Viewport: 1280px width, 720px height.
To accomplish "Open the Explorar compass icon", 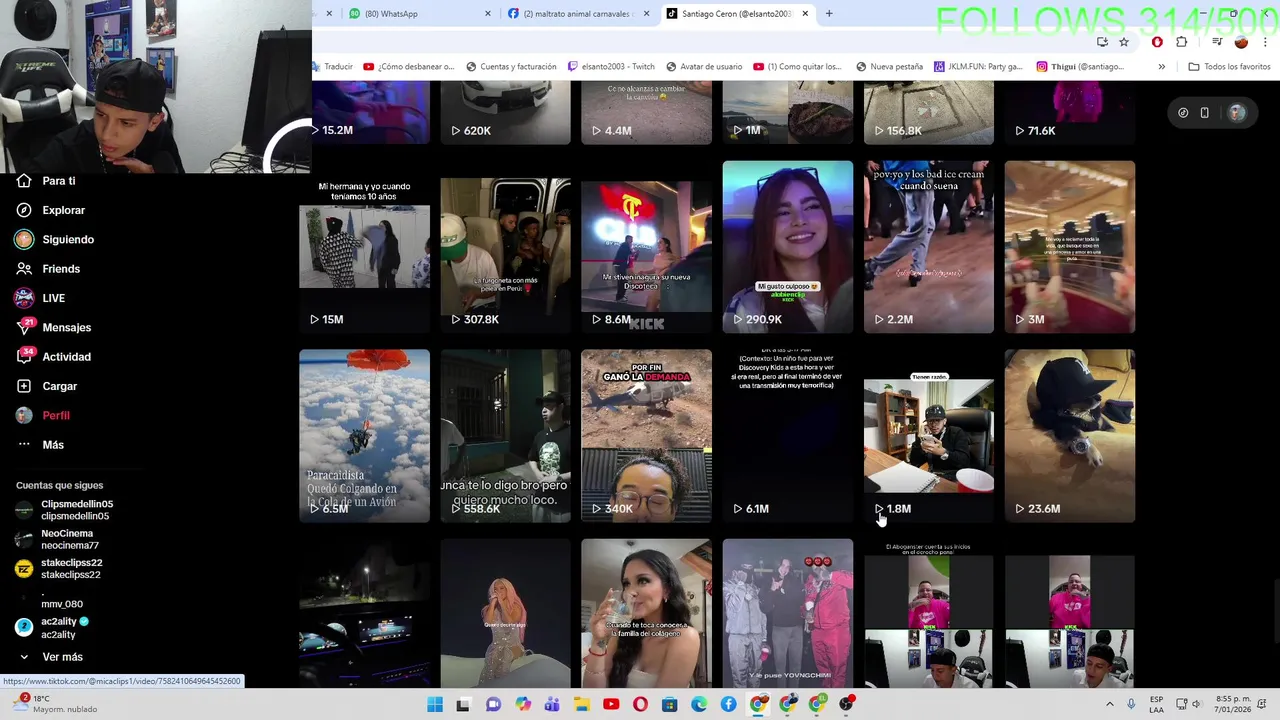I will pos(24,210).
